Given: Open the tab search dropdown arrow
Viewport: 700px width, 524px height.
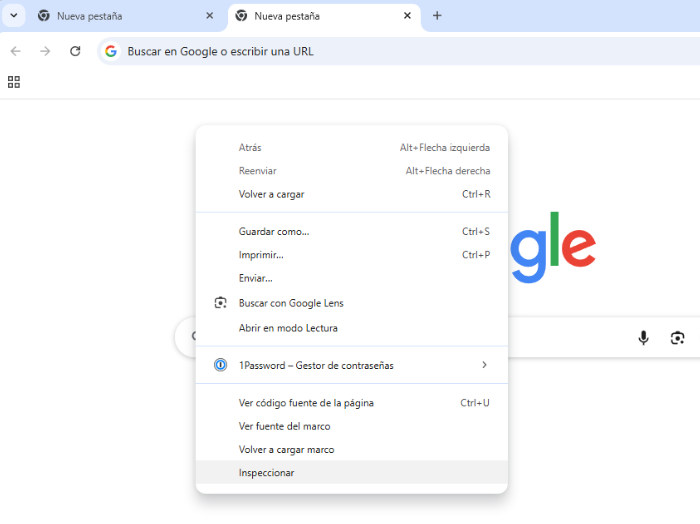Looking at the screenshot, I should 14,16.
